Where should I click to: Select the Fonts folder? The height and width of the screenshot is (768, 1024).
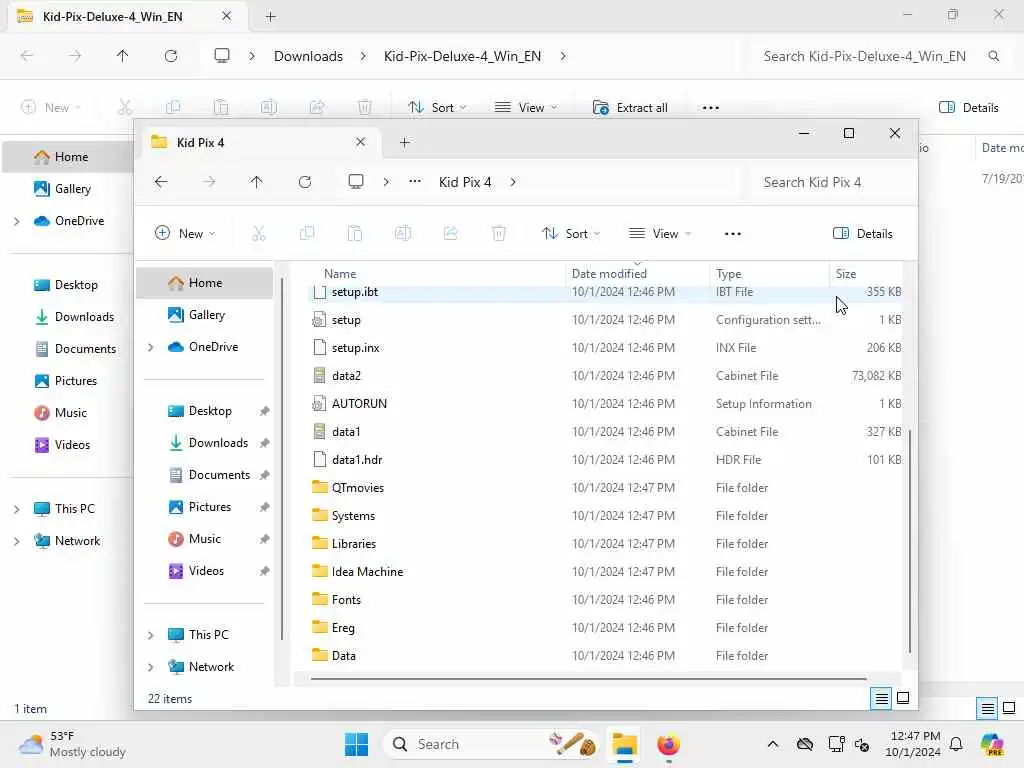pos(604,600)
